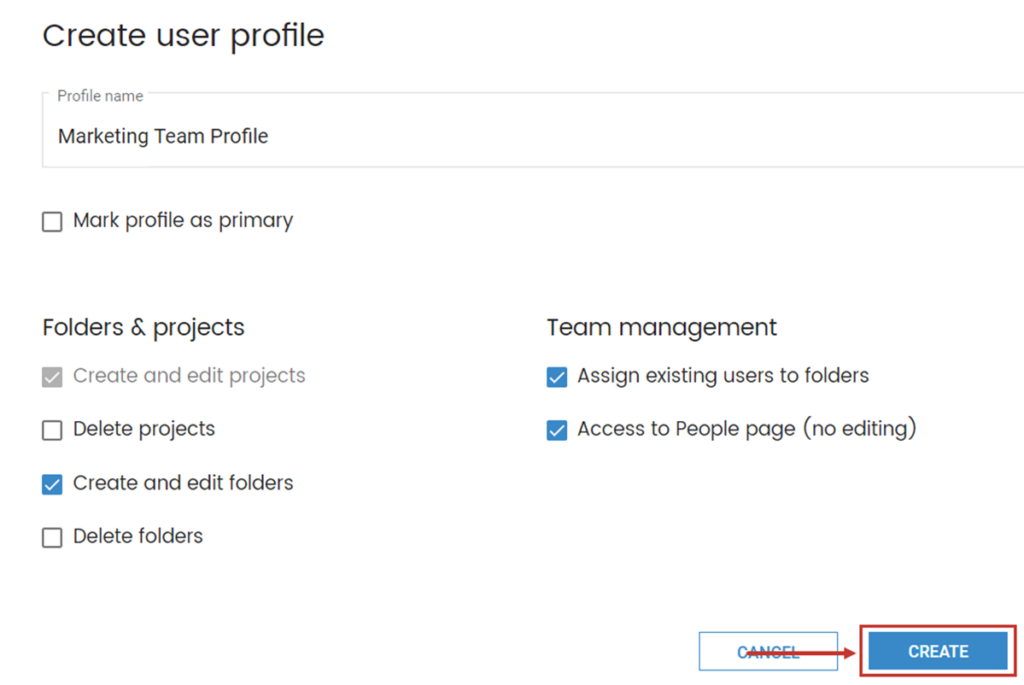Check the Mark profile as primary checkbox
The width and height of the screenshot is (1024, 685).
[x=52, y=222]
